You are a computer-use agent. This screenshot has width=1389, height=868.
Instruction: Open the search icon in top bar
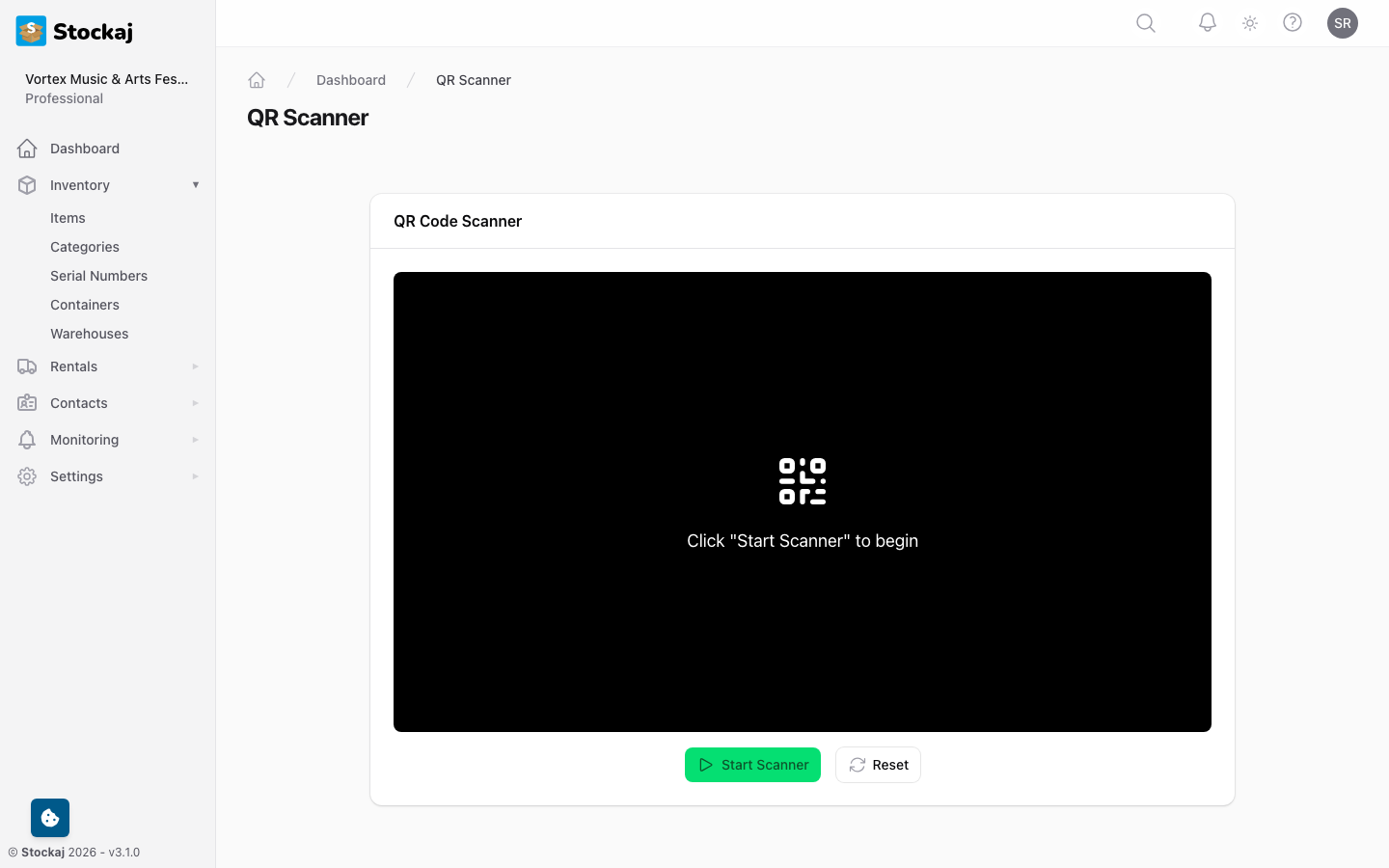pyautogui.click(x=1145, y=23)
